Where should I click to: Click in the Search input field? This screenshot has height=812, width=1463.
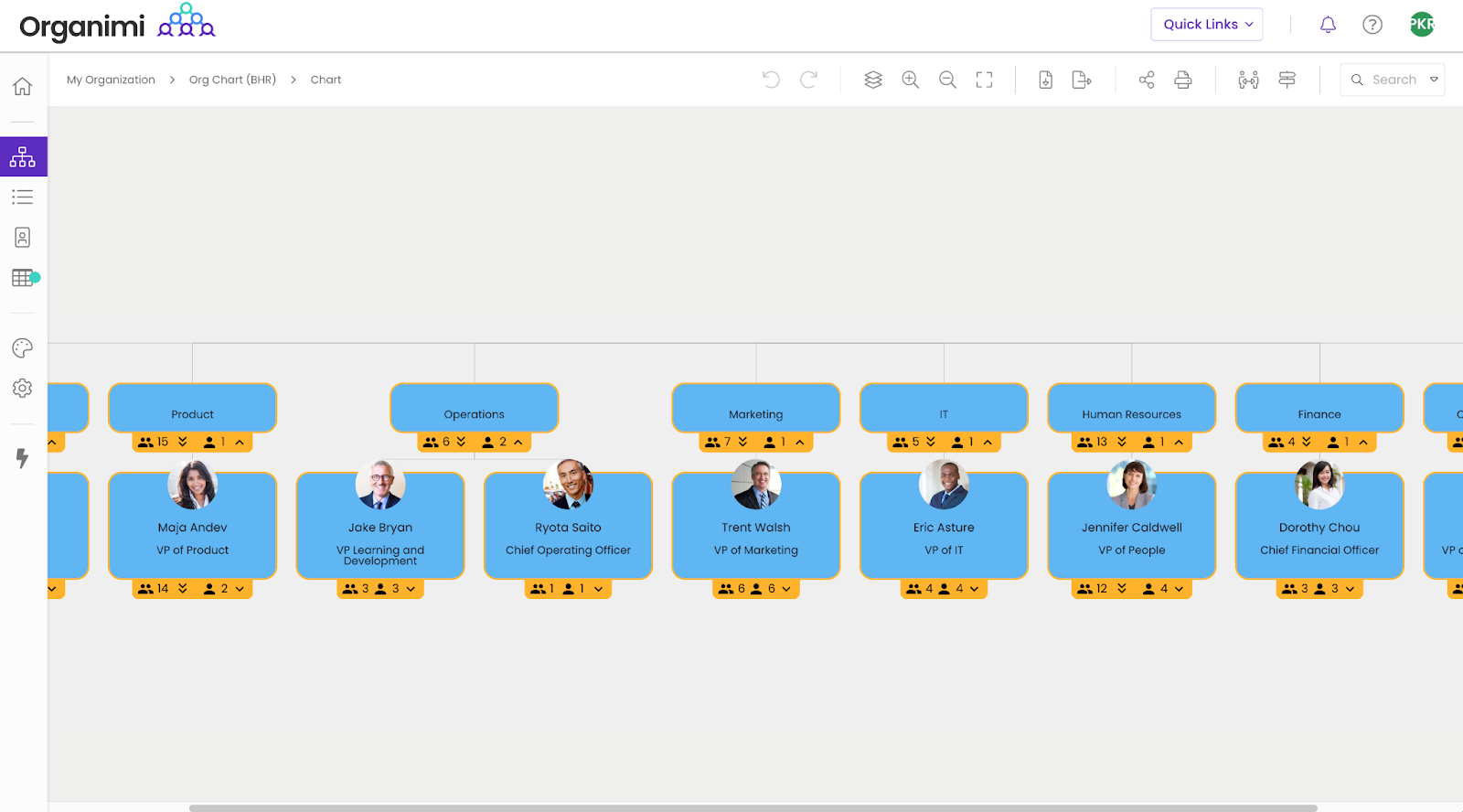click(x=1394, y=80)
